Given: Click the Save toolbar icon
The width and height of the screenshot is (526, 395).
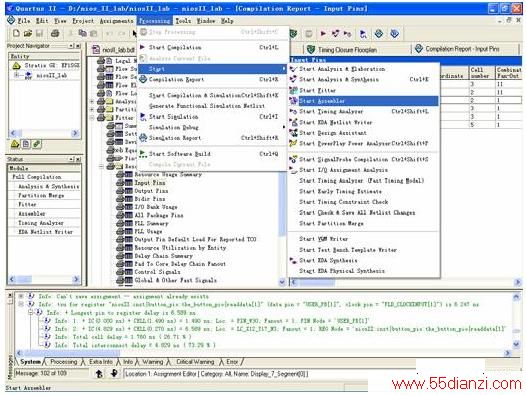Looking at the screenshot, I should point(39,33).
